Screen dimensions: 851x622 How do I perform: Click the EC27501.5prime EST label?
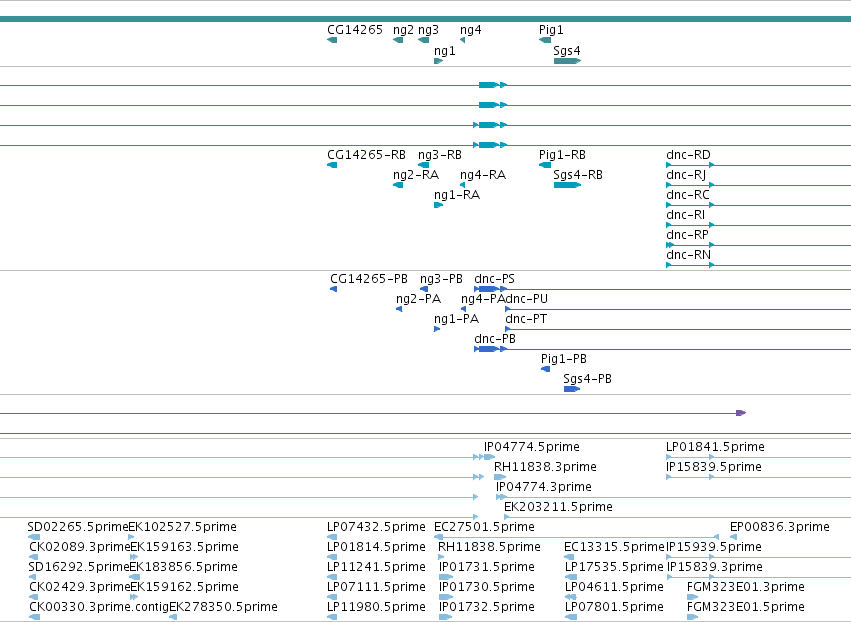(x=484, y=527)
